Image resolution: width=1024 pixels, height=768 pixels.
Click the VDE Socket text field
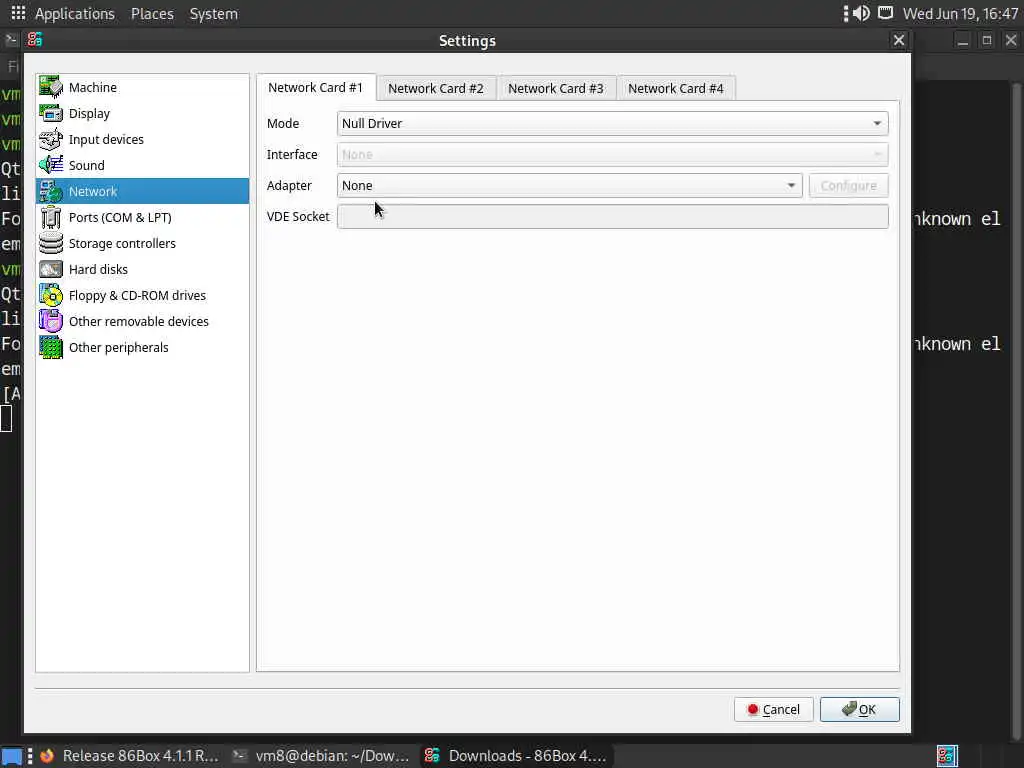(x=613, y=217)
